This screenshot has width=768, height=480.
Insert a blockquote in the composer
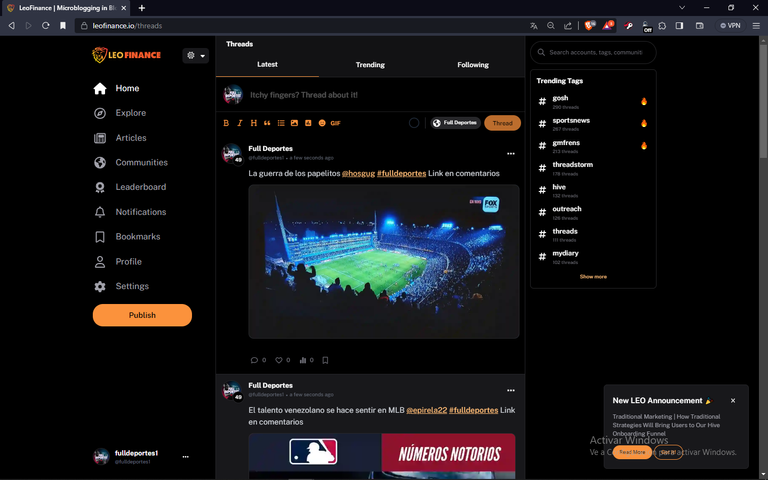coord(267,123)
